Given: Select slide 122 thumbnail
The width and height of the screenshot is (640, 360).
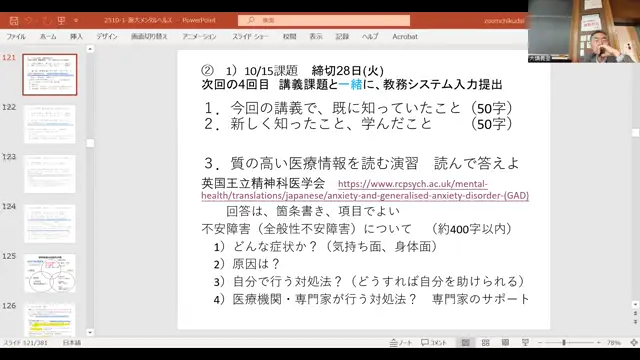Looking at the screenshot, I should tap(50, 124).
